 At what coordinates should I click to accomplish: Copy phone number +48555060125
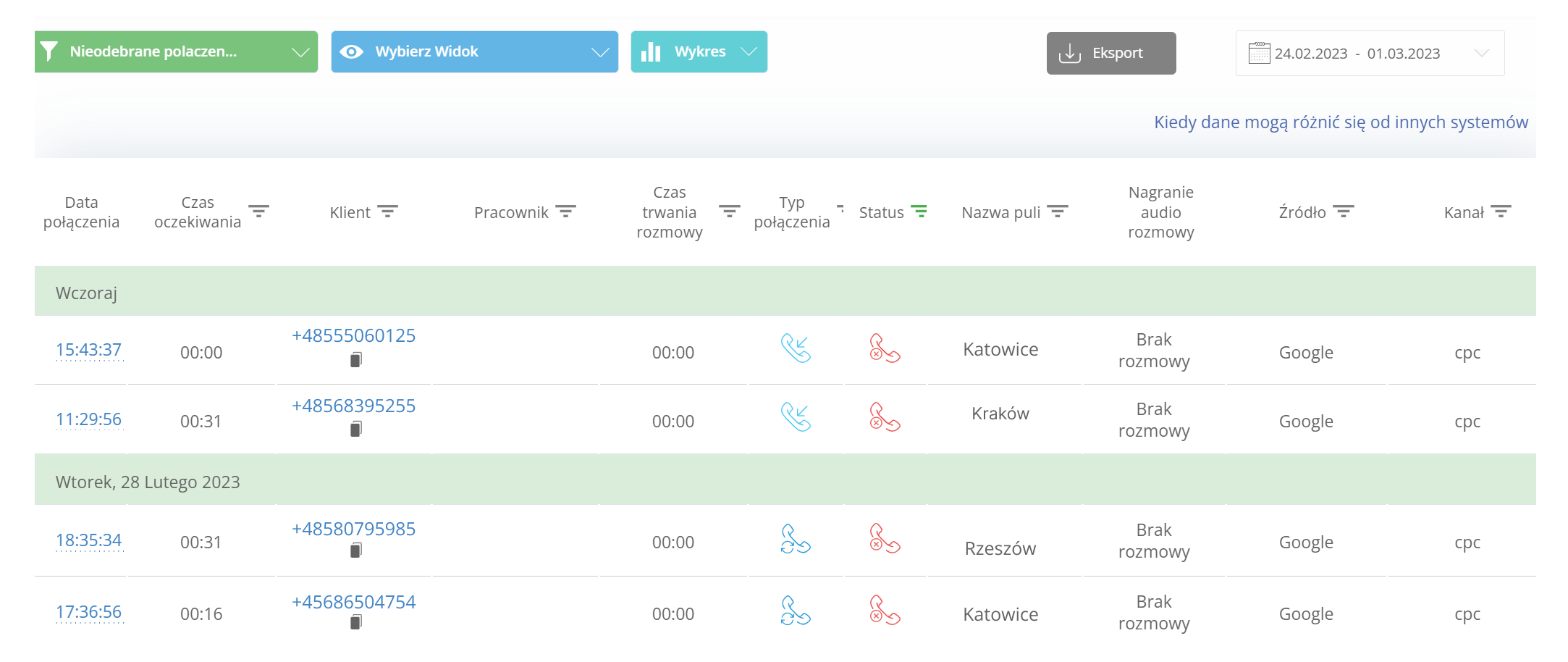click(355, 359)
